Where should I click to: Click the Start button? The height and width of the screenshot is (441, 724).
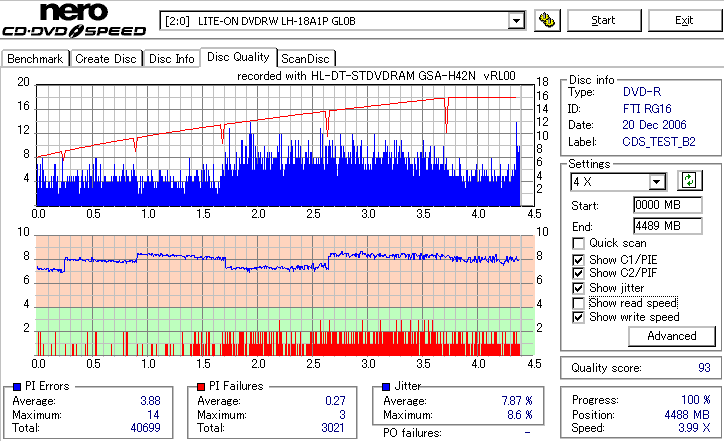click(603, 20)
